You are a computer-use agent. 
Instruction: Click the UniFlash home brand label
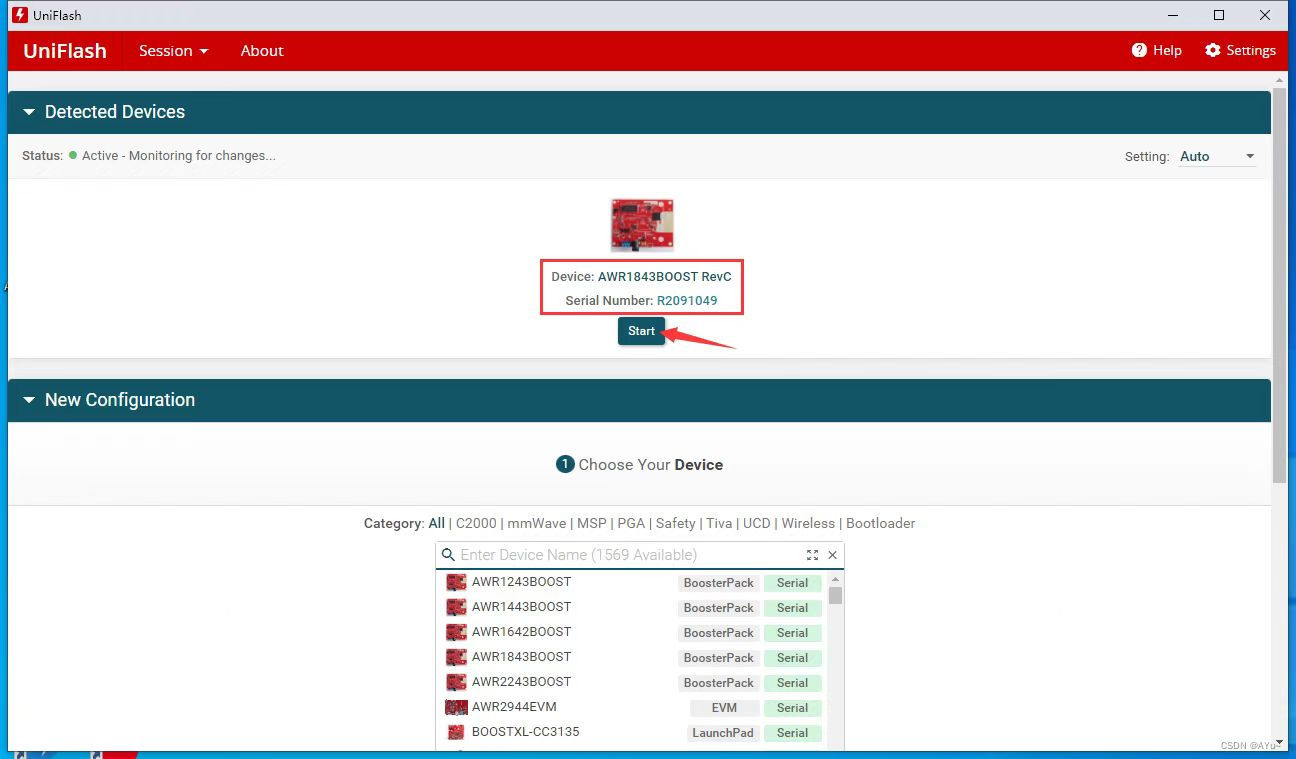(65, 51)
